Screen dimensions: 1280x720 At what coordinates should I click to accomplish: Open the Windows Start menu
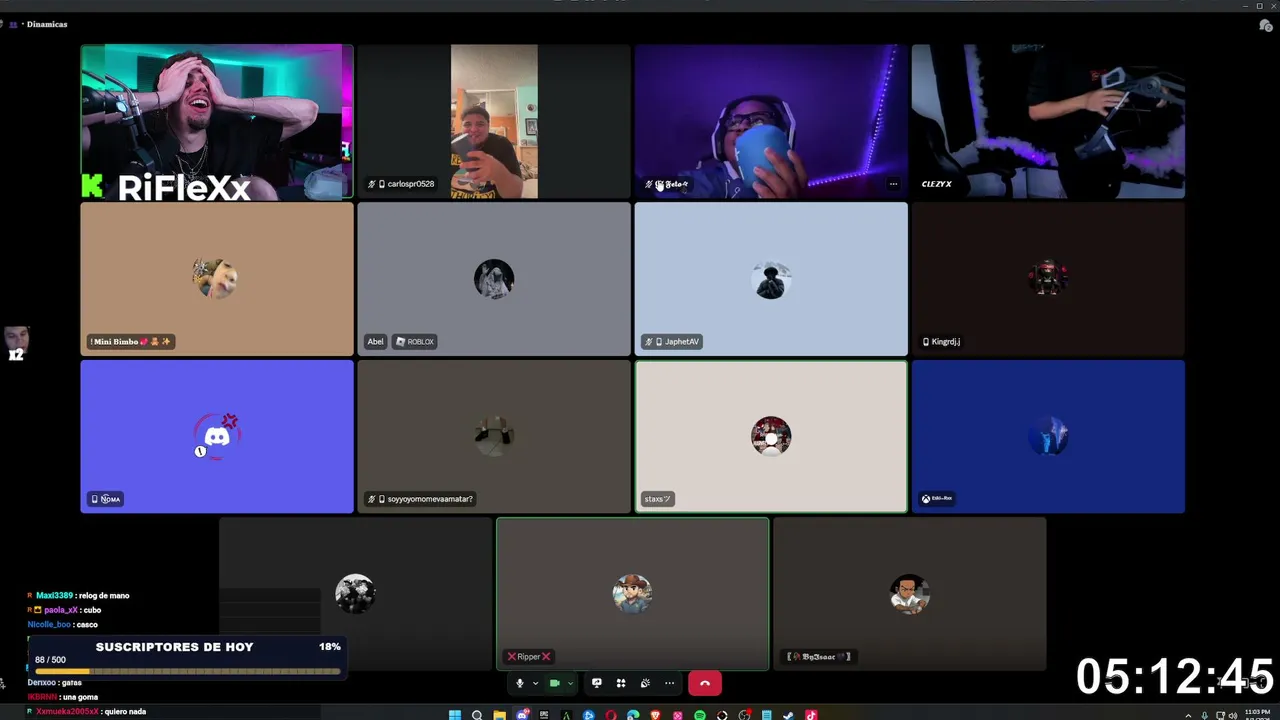455,715
